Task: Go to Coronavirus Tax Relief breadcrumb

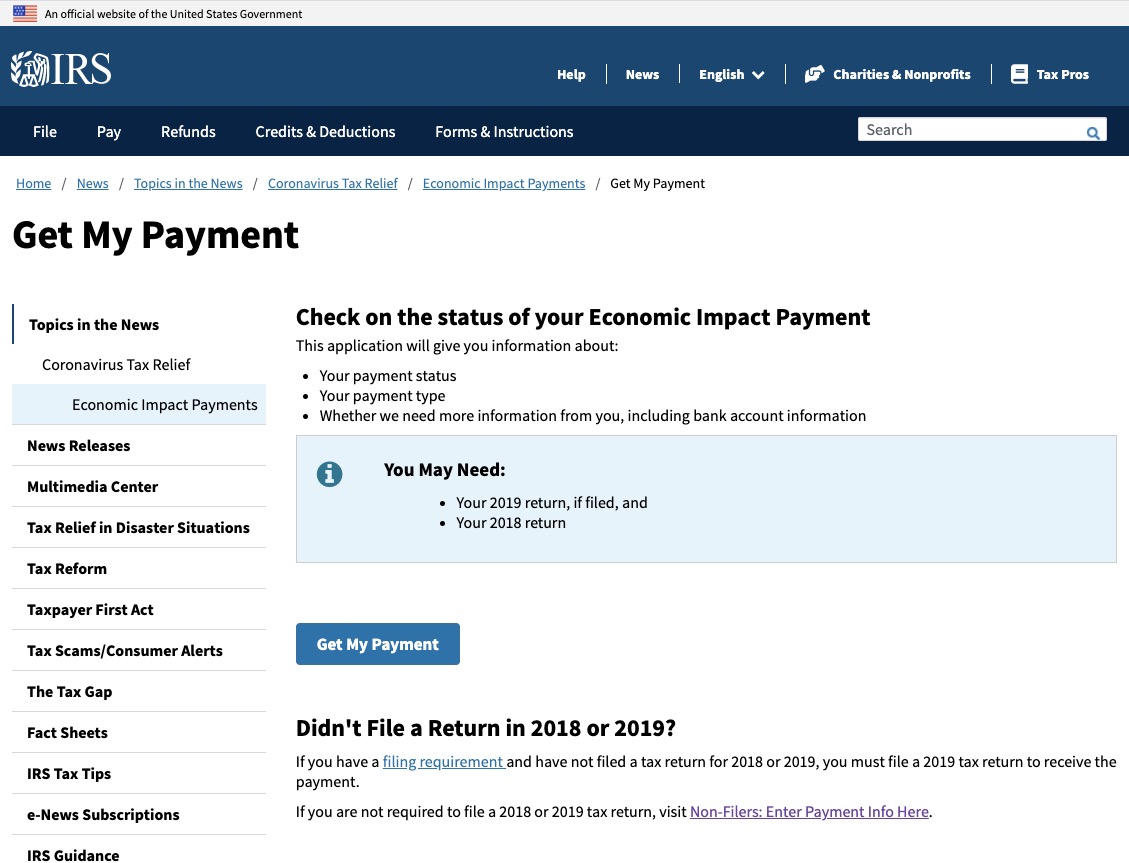Action: click(x=333, y=184)
